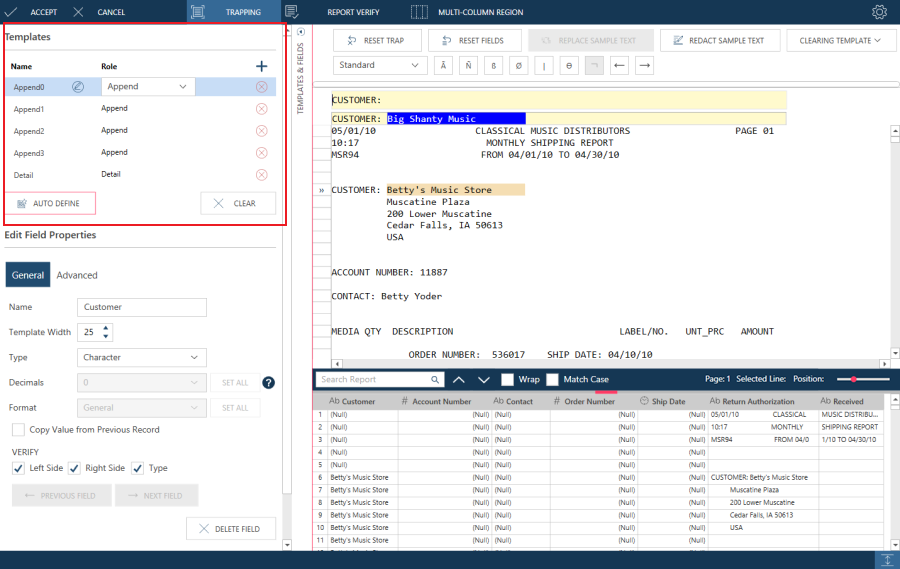Expand the field Type Character dropdown
Screen dimensions: 900x569
pos(141,357)
